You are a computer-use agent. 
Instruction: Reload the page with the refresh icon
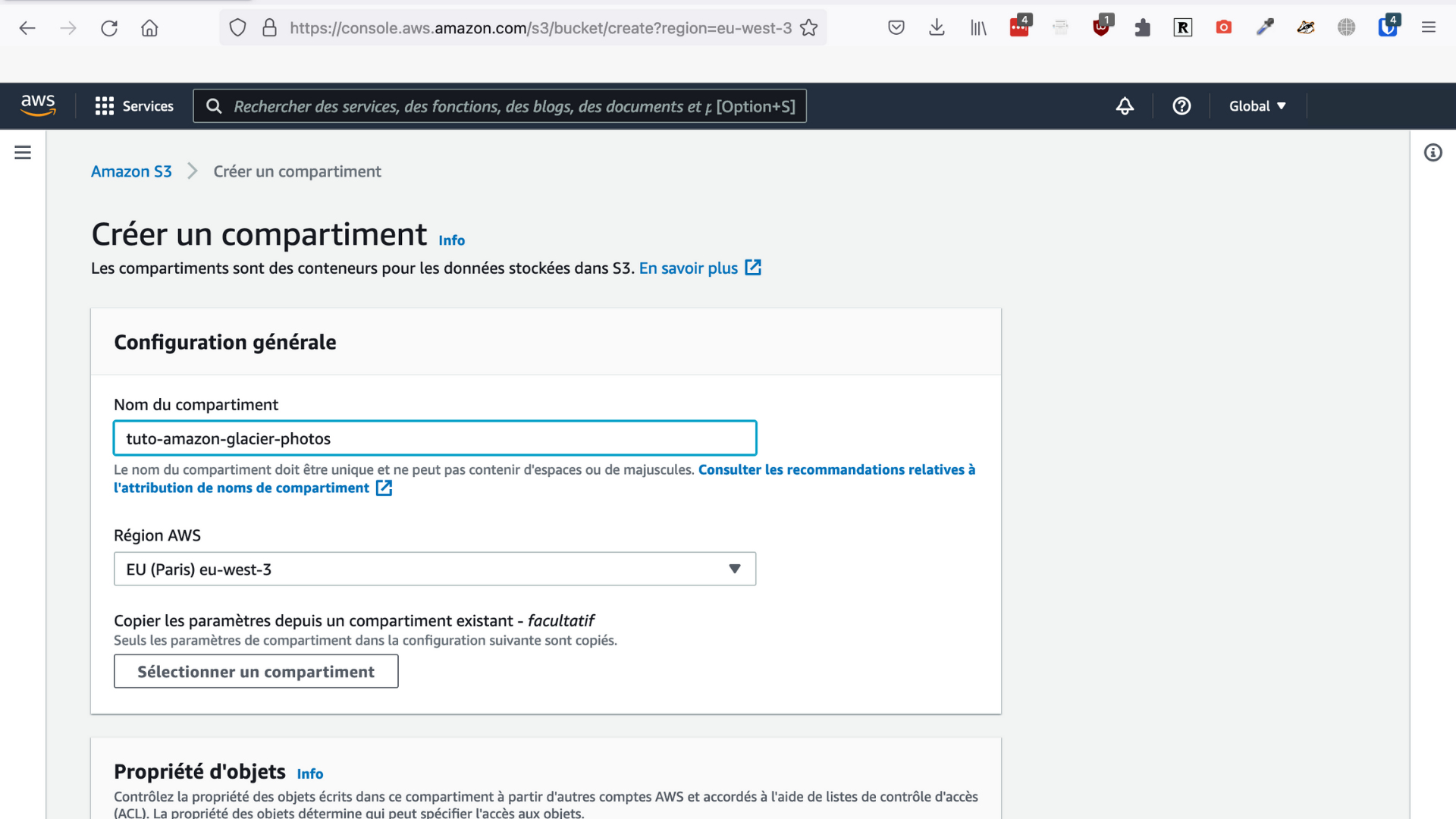click(109, 28)
